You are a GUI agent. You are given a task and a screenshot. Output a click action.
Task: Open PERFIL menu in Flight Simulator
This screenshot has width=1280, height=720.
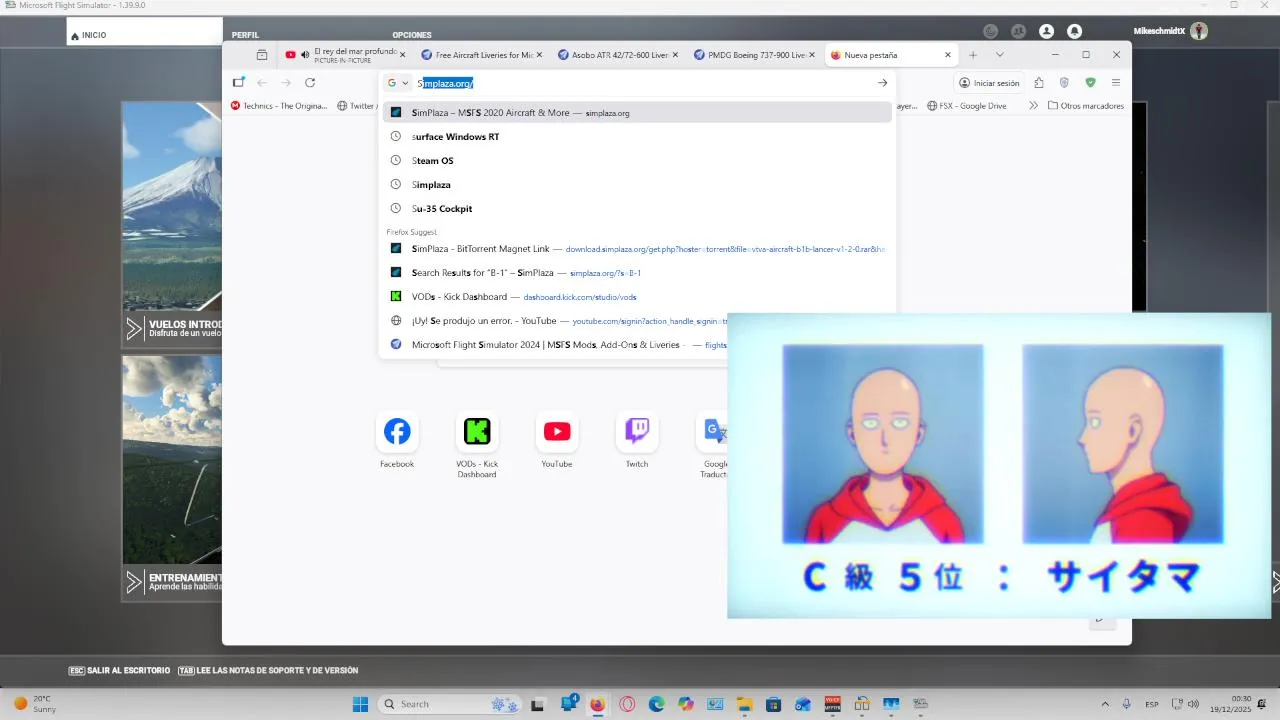pyautogui.click(x=245, y=35)
